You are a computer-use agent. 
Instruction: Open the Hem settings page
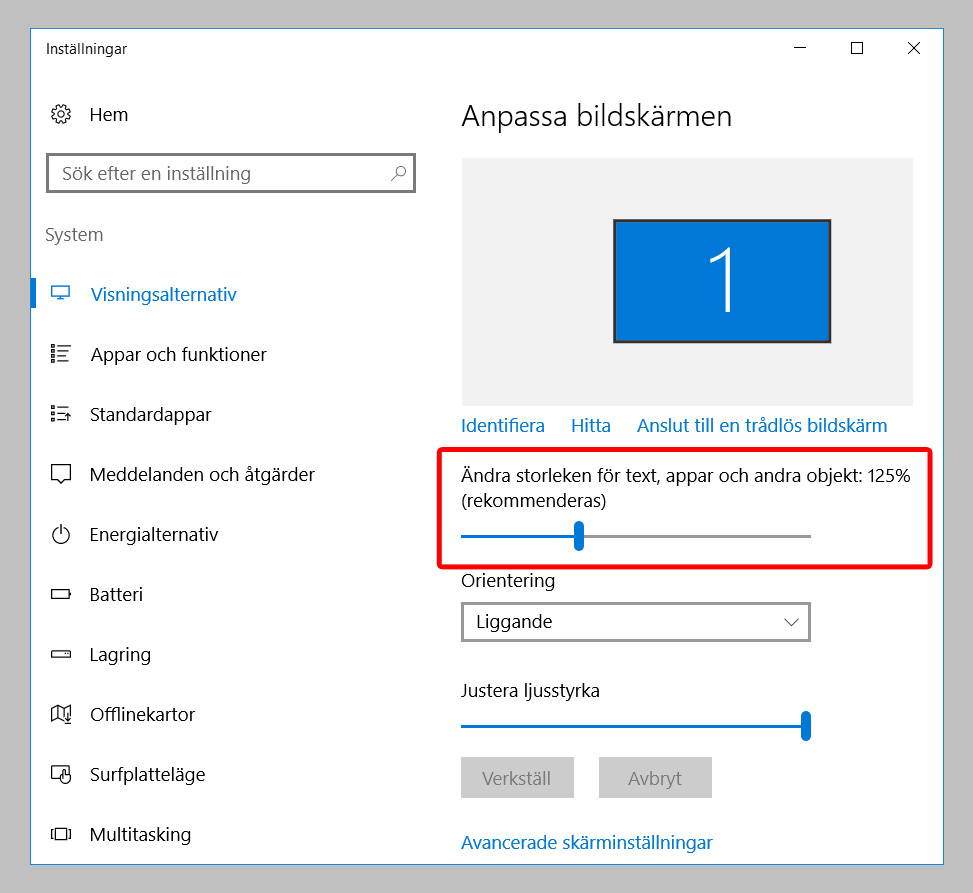click(109, 115)
